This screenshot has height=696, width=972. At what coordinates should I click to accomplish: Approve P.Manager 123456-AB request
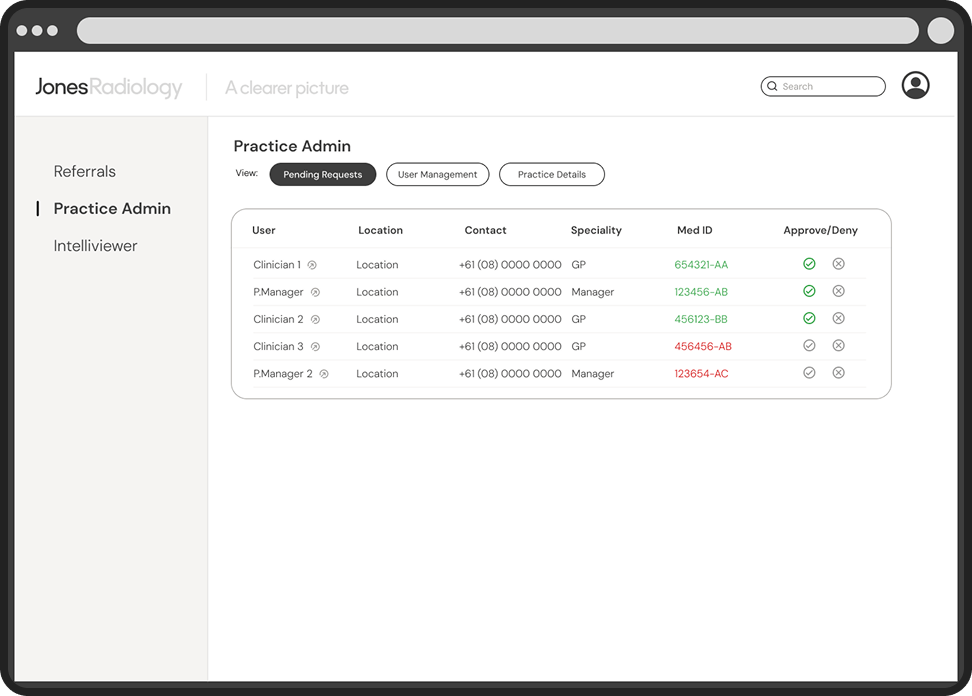coord(809,291)
